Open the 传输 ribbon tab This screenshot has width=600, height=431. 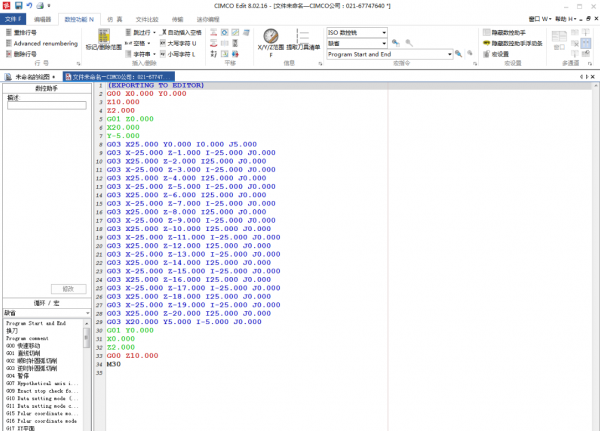[178, 20]
